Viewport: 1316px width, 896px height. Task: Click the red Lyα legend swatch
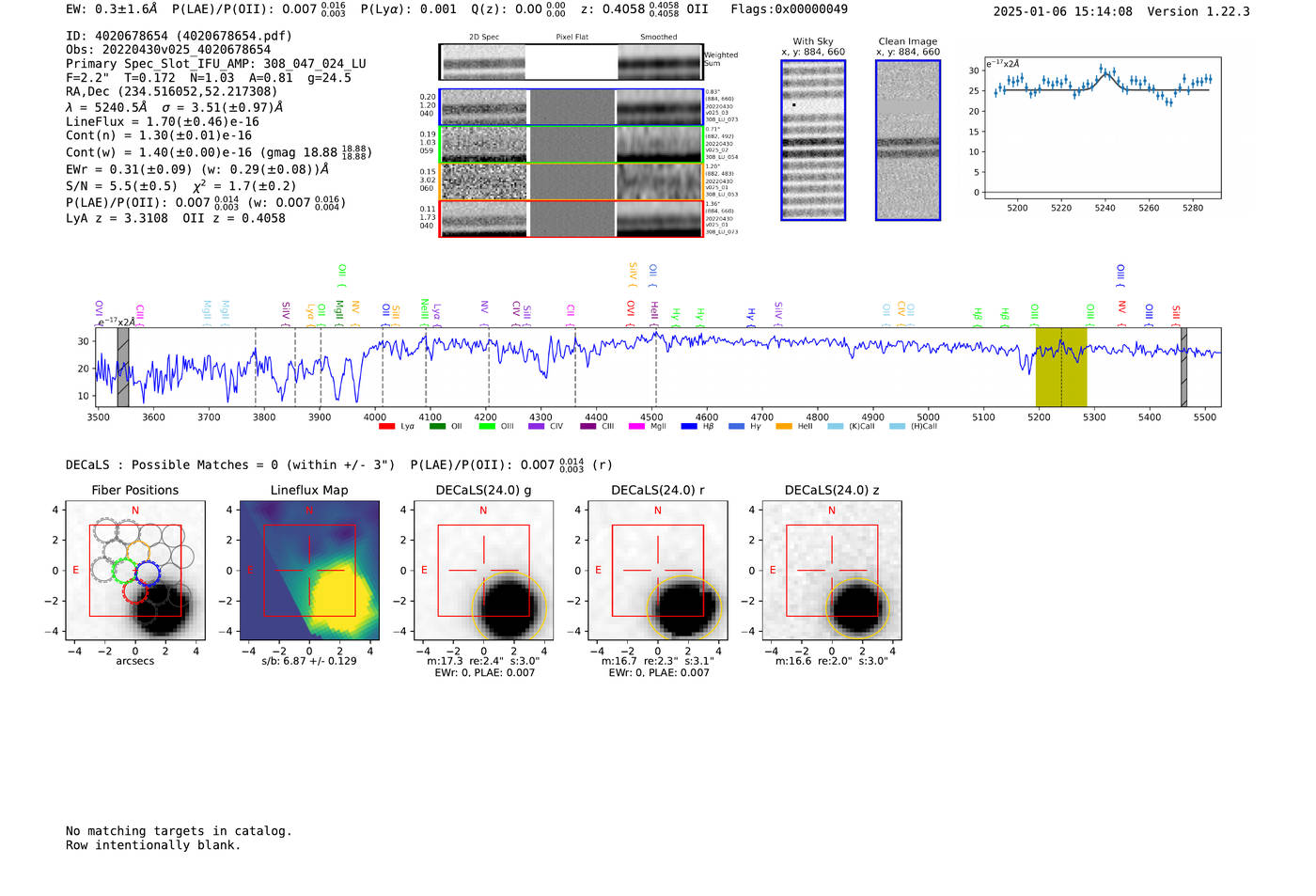coord(386,427)
